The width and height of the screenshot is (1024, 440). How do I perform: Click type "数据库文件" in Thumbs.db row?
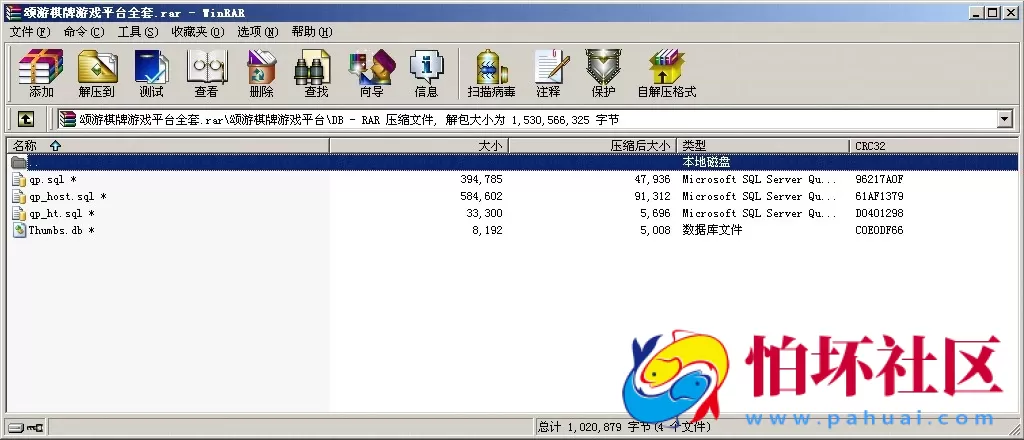click(x=712, y=230)
